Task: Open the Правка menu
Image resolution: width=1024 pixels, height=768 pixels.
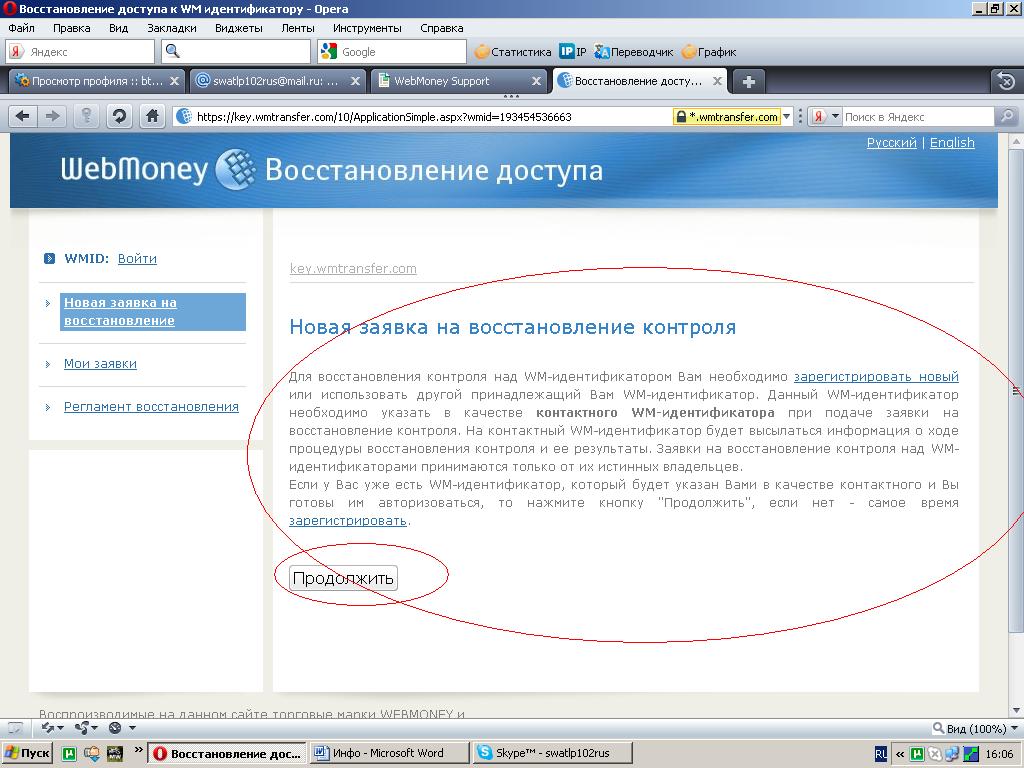Action: coord(72,28)
